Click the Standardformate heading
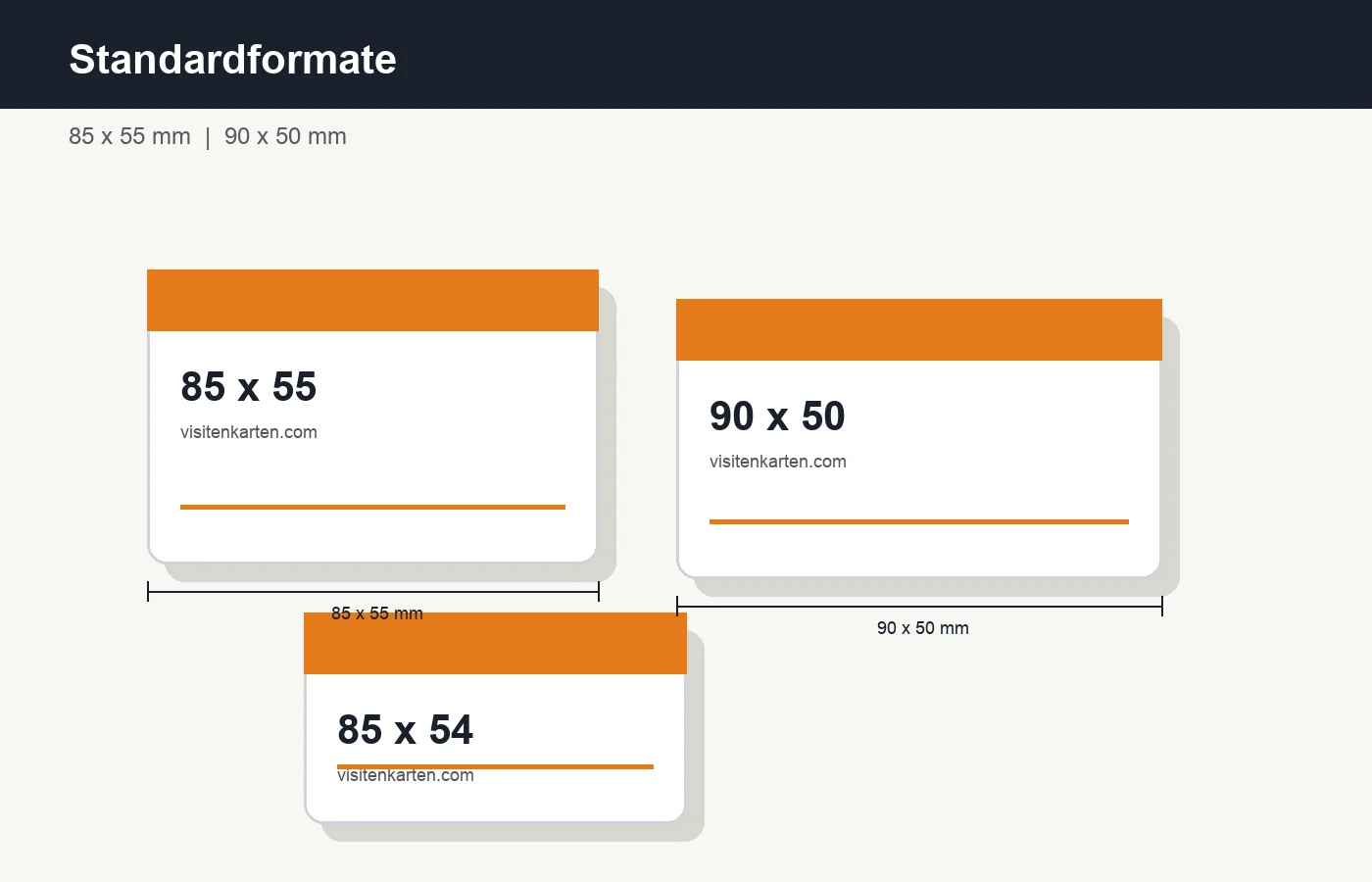Image resolution: width=1372 pixels, height=882 pixels. click(232, 60)
